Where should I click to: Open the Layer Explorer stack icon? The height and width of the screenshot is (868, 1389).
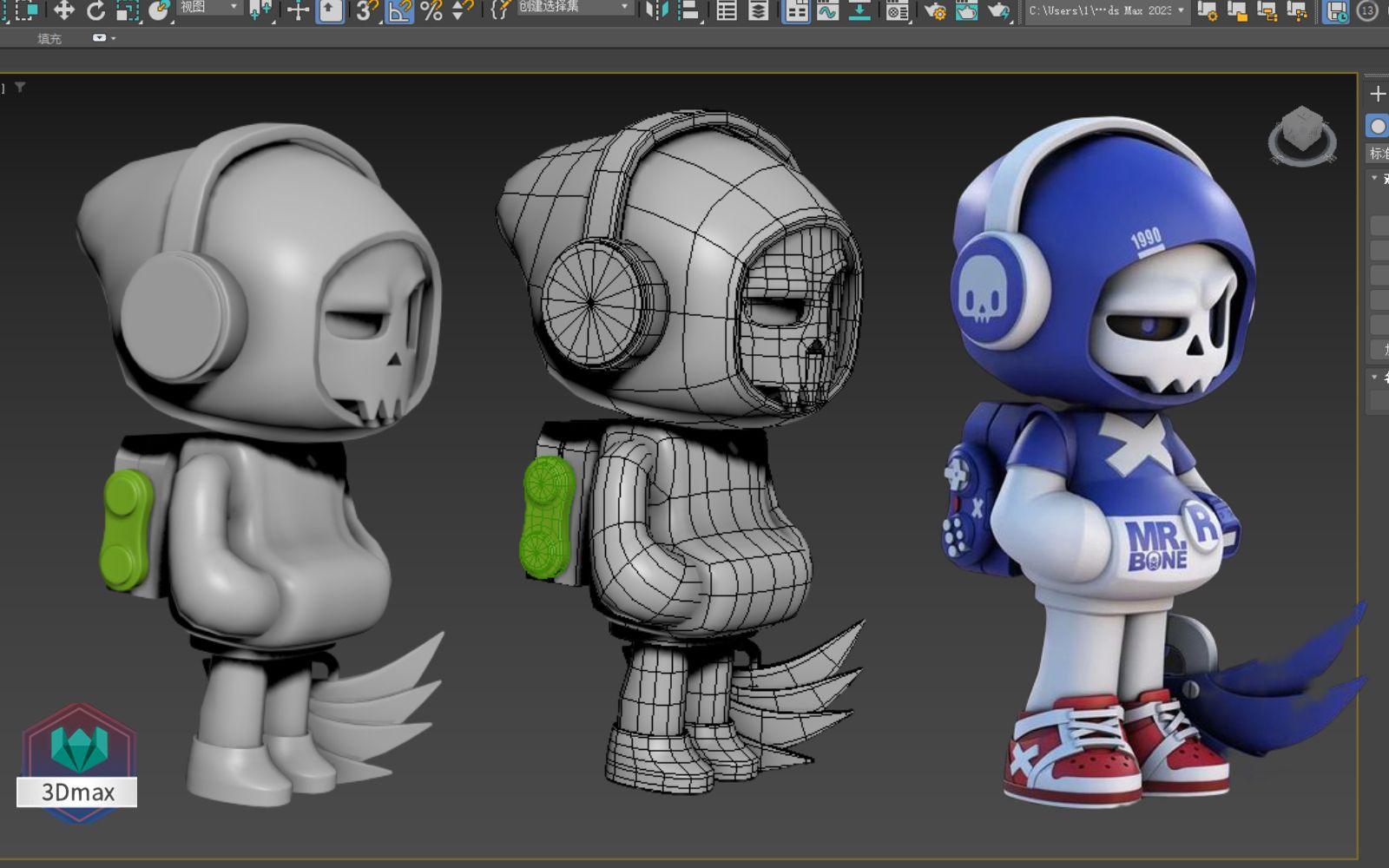(758, 10)
